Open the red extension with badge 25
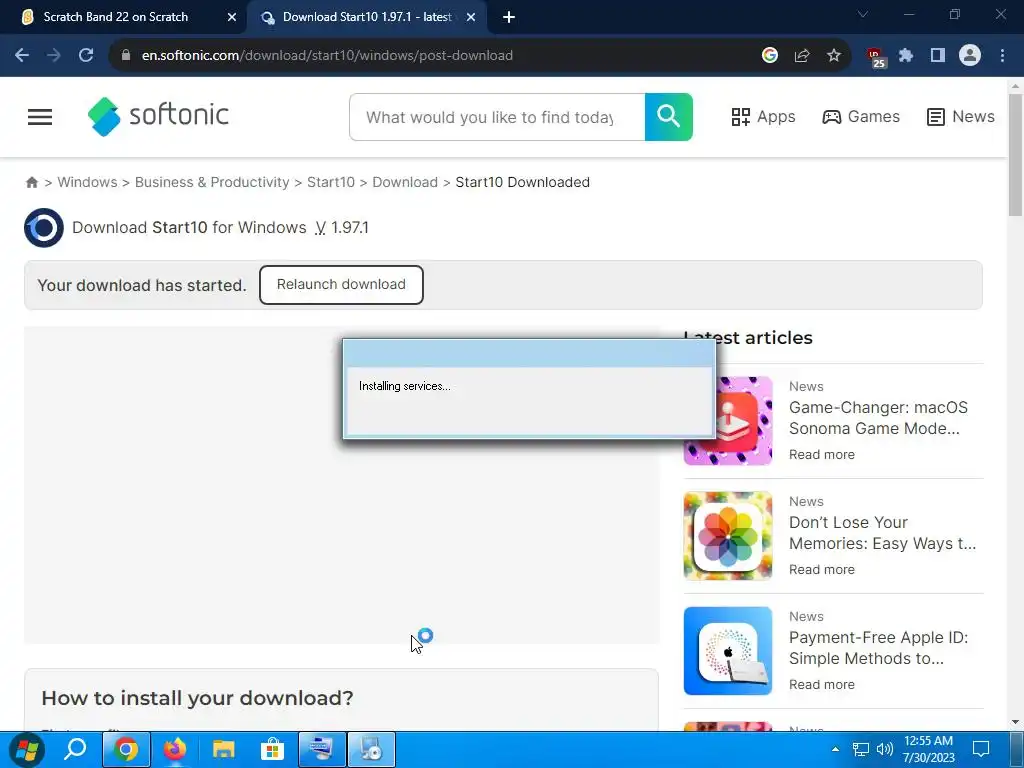Screen dimensions: 1024x768 coord(876,57)
